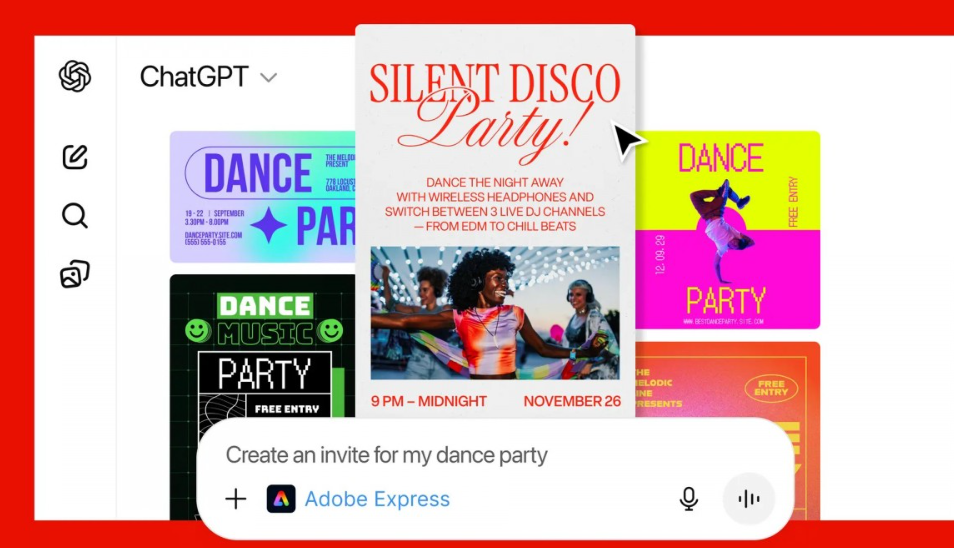
Task: Click the ChatGPT model name title
Action: coord(194,77)
